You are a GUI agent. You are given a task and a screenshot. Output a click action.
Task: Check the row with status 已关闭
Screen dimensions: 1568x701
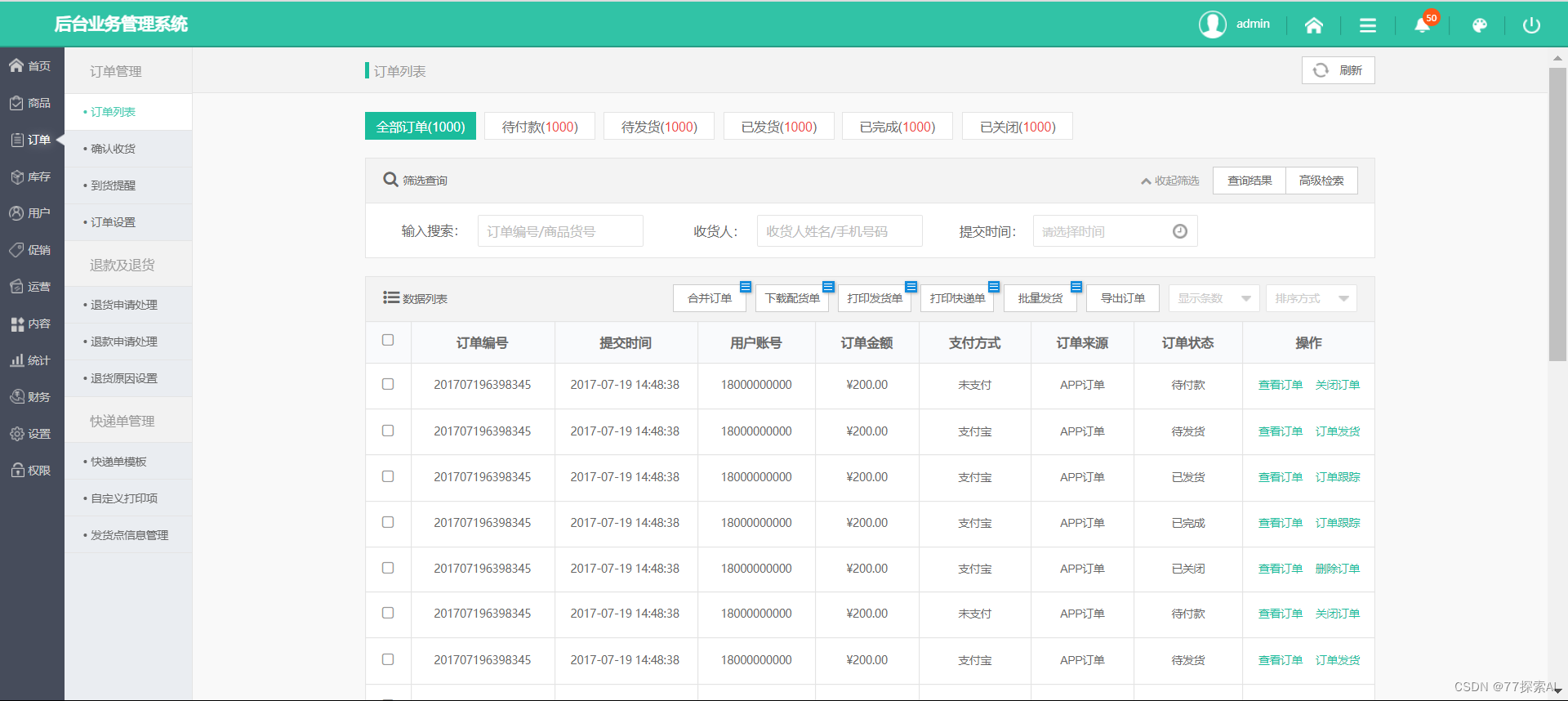(x=388, y=568)
